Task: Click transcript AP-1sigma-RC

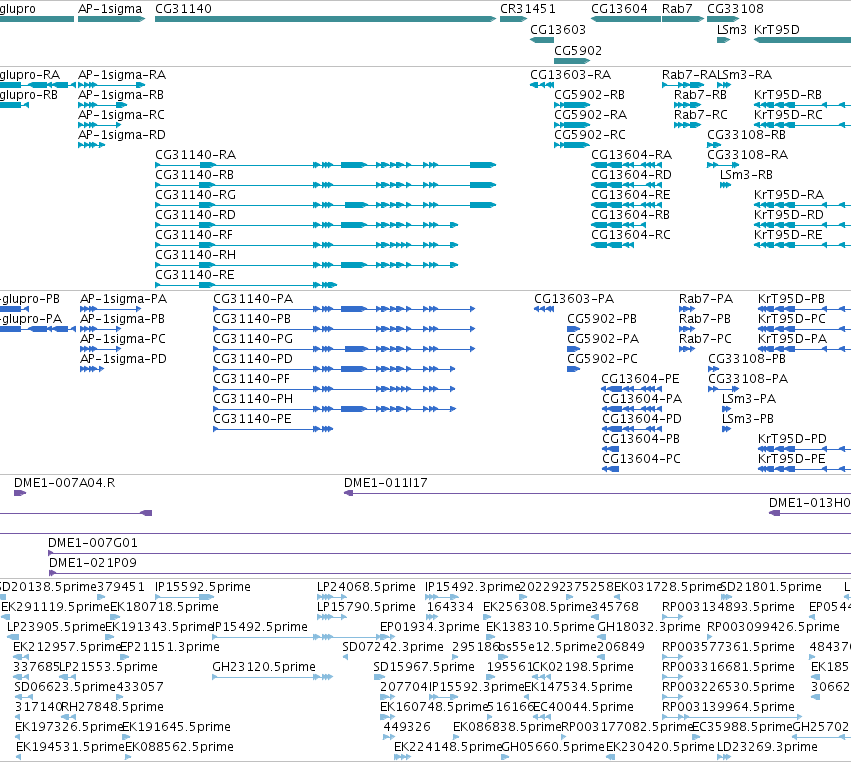Action: coord(99,125)
